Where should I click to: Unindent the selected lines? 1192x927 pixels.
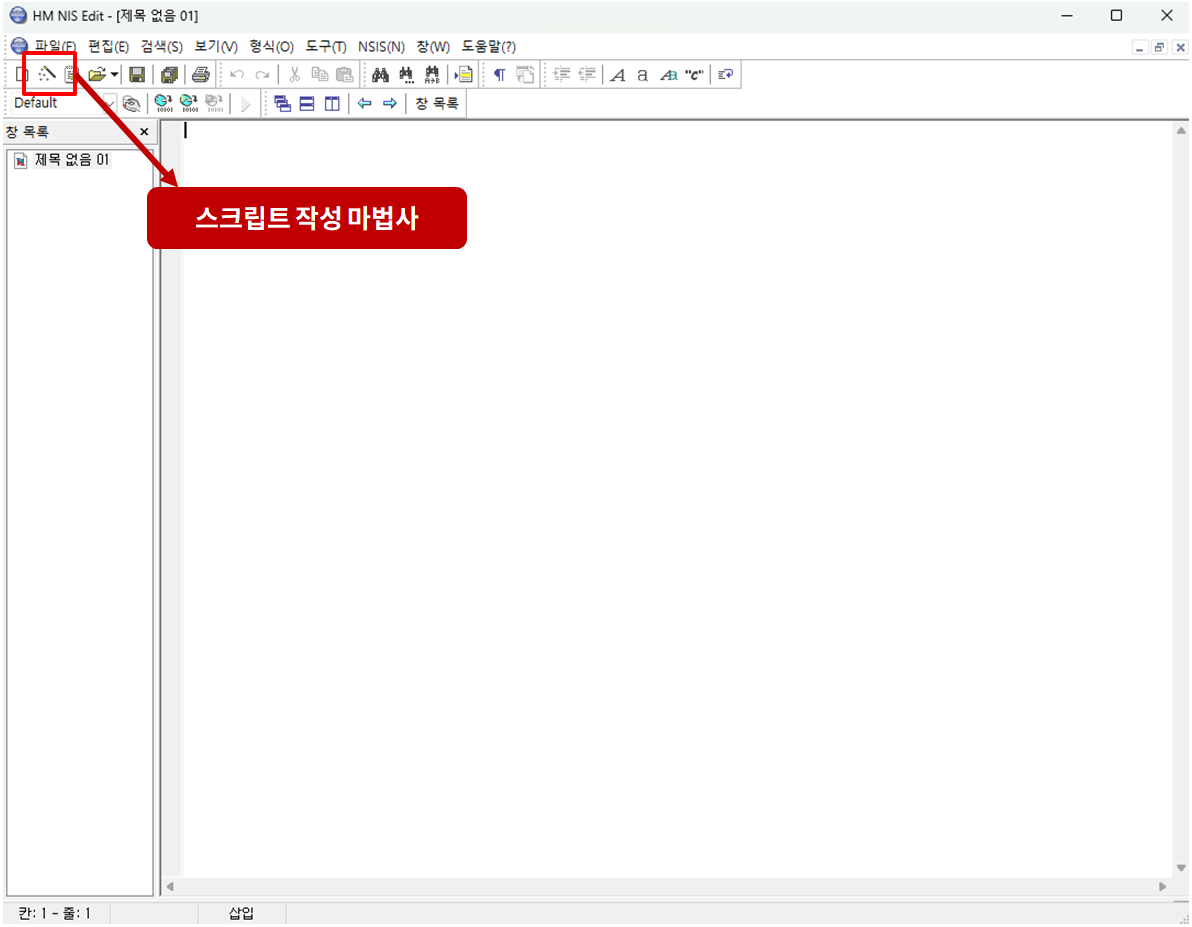[x=587, y=75]
